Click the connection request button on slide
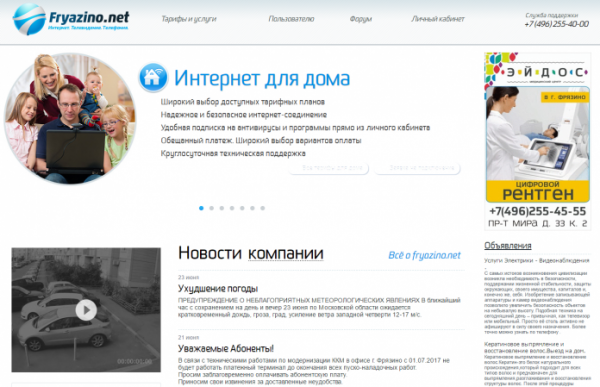The image size is (600, 387). coord(417,168)
